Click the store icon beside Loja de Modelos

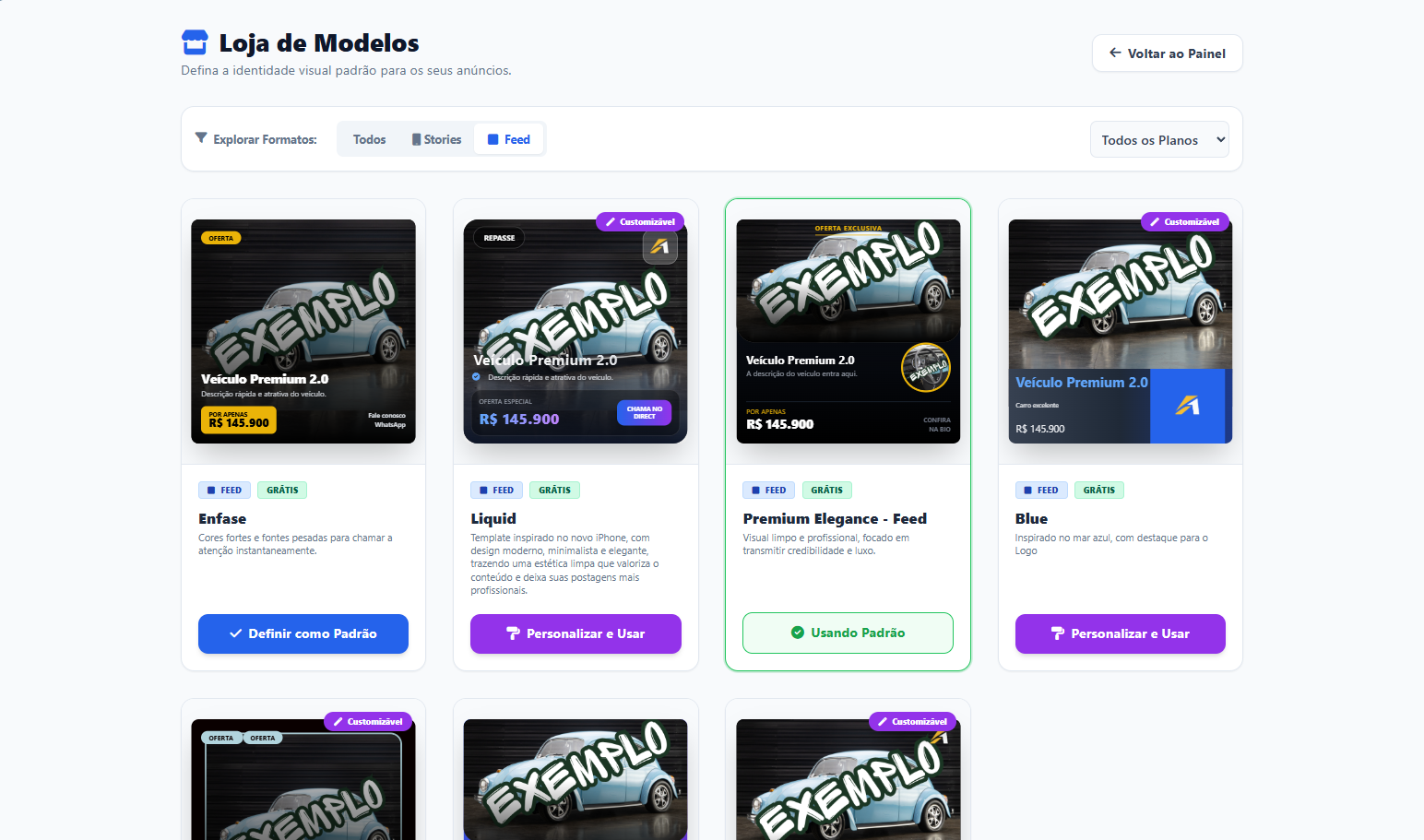195,42
